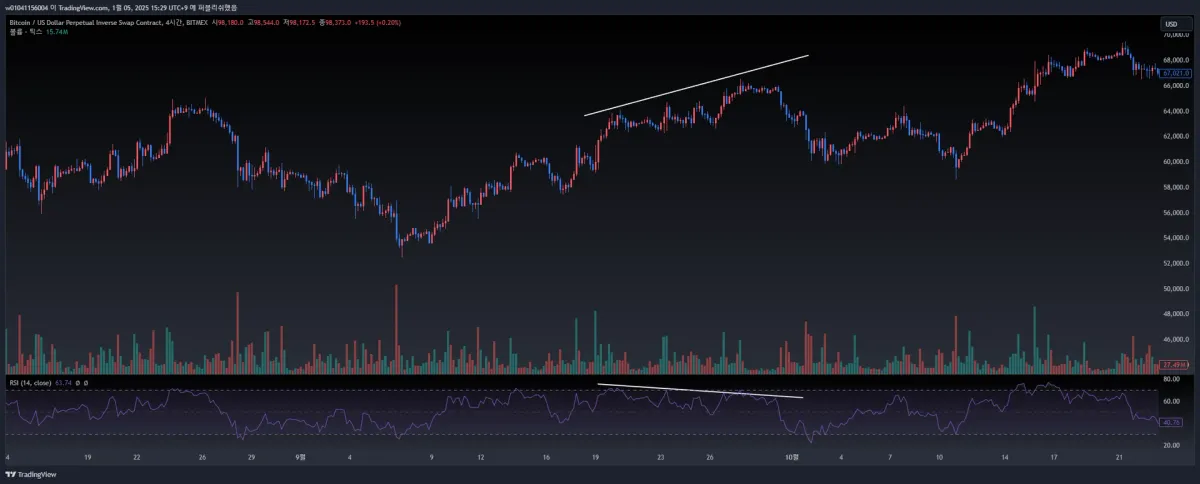The image size is (1200, 484).
Task: Click the close price 98,373.0 value
Action: (x=337, y=23)
